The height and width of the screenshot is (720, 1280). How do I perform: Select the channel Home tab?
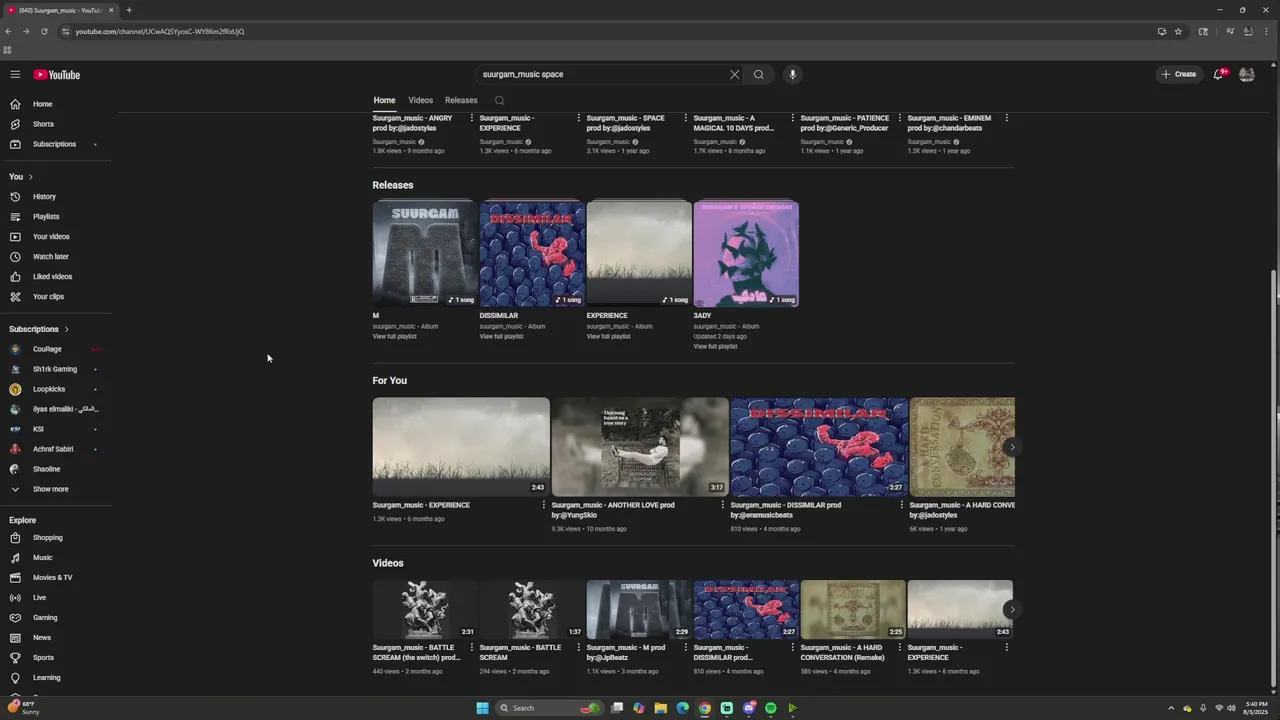384,100
